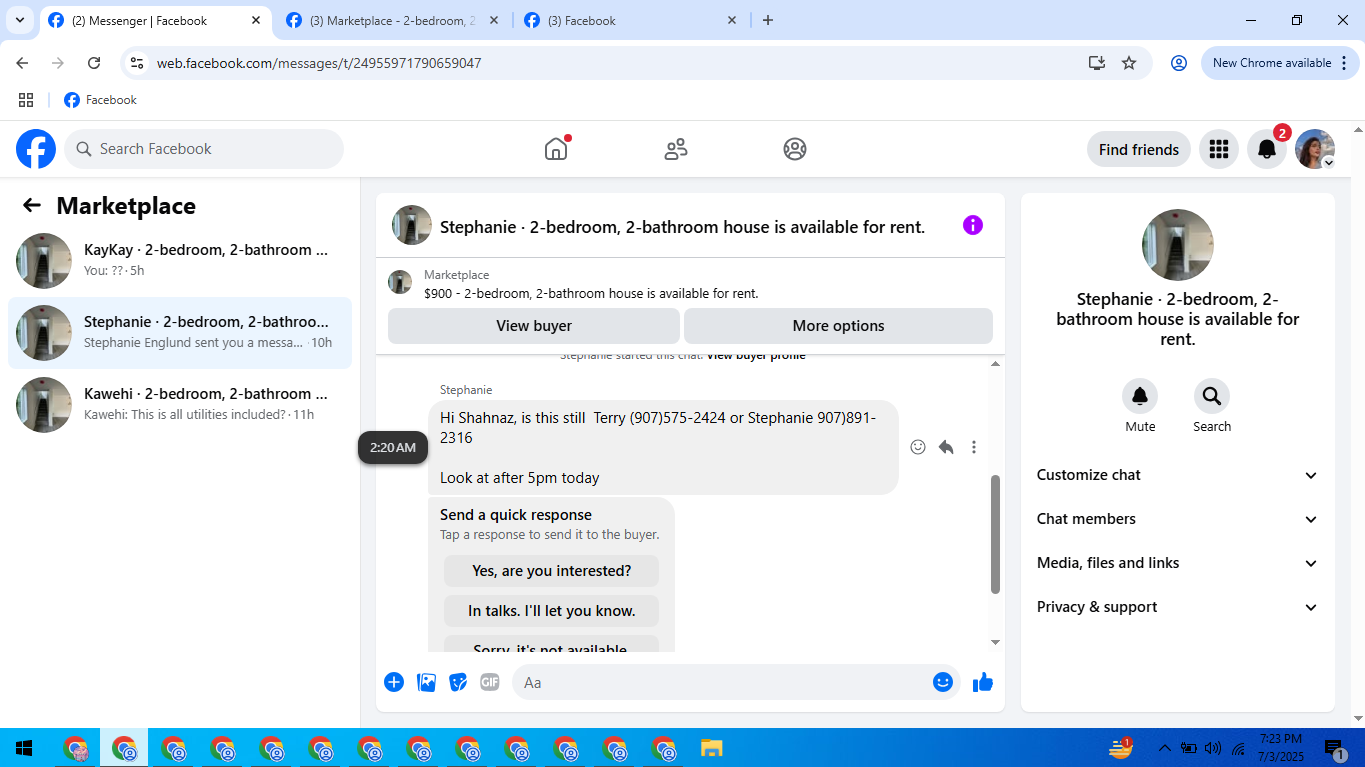
Task: Open a new Chrome tab
Action: [768, 20]
